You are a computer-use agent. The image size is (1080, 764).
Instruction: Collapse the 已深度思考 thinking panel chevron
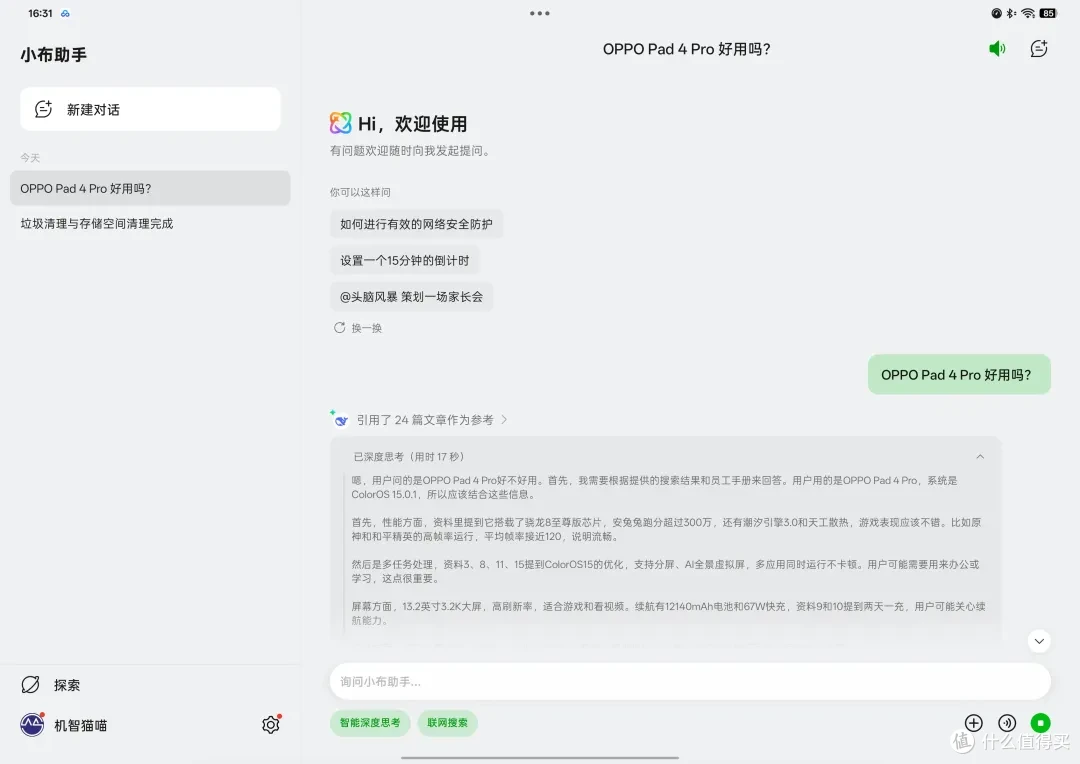point(980,457)
